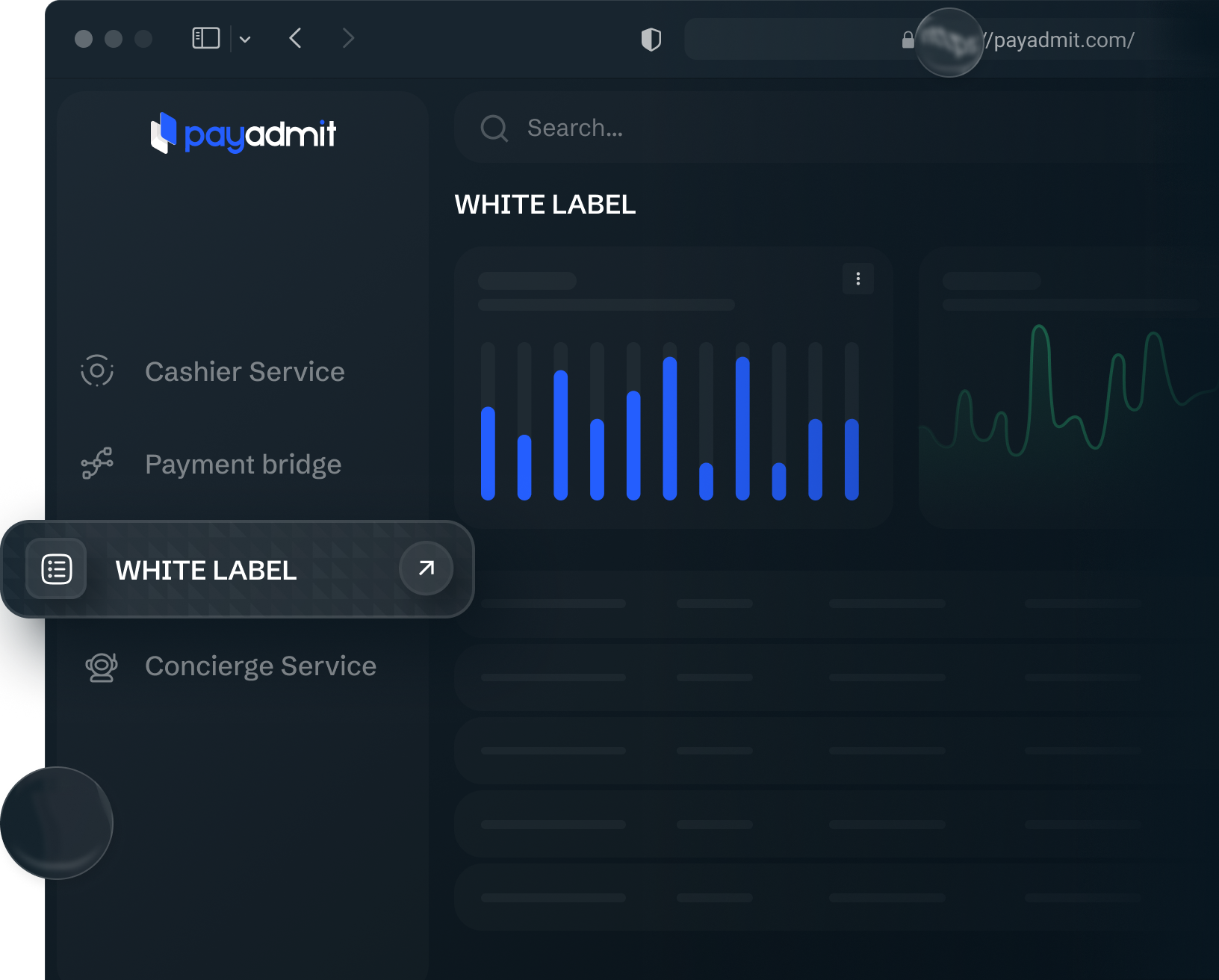The height and width of the screenshot is (980, 1219).
Task: Open the Concierge Service section
Action: [260, 666]
